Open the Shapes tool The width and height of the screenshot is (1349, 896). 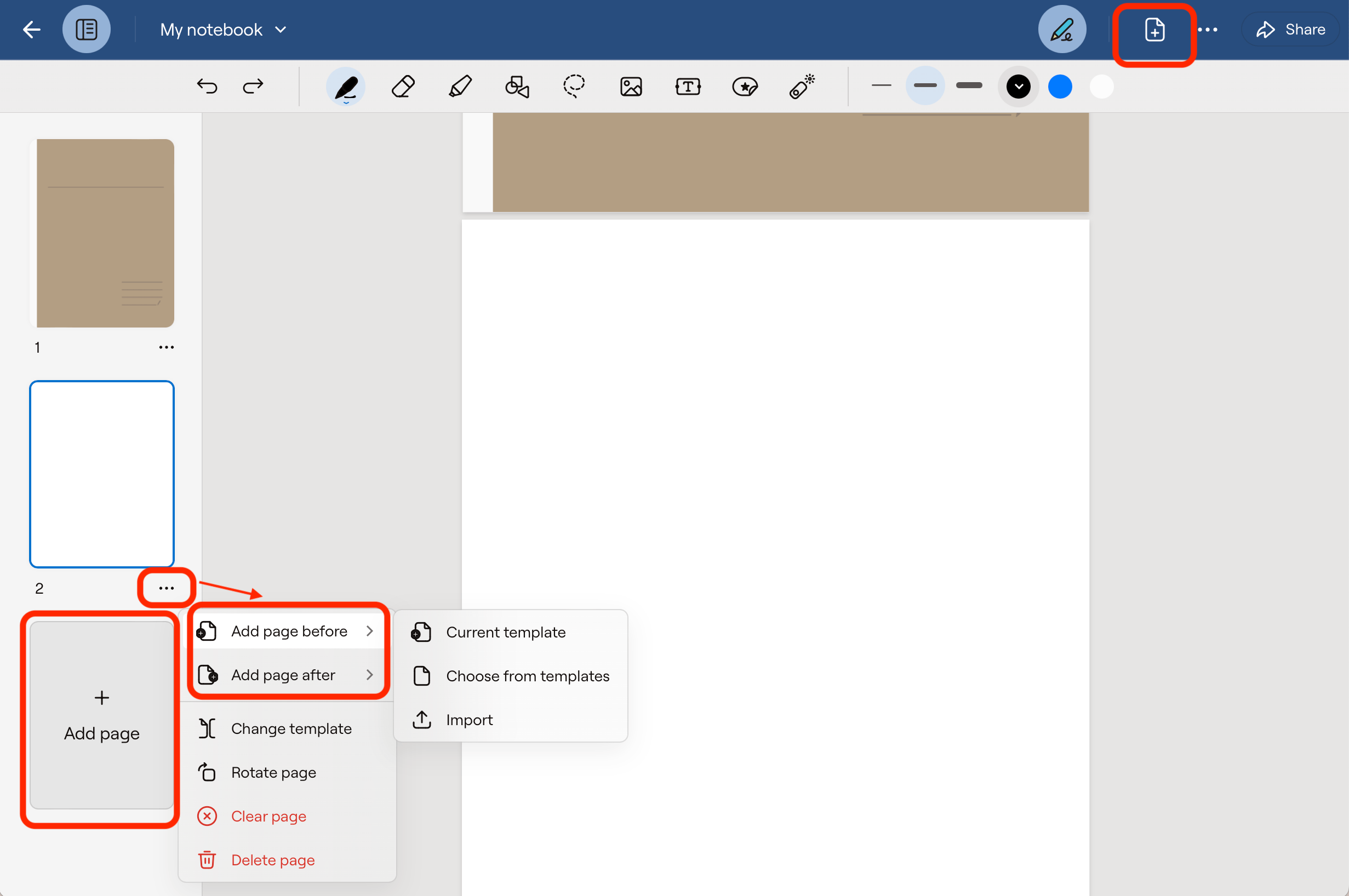pyautogui.click(x=516, y=87)
